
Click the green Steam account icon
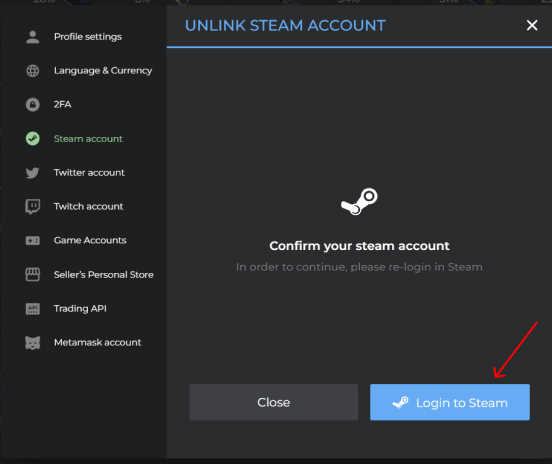pyautogui.click(x=33, y=139)
